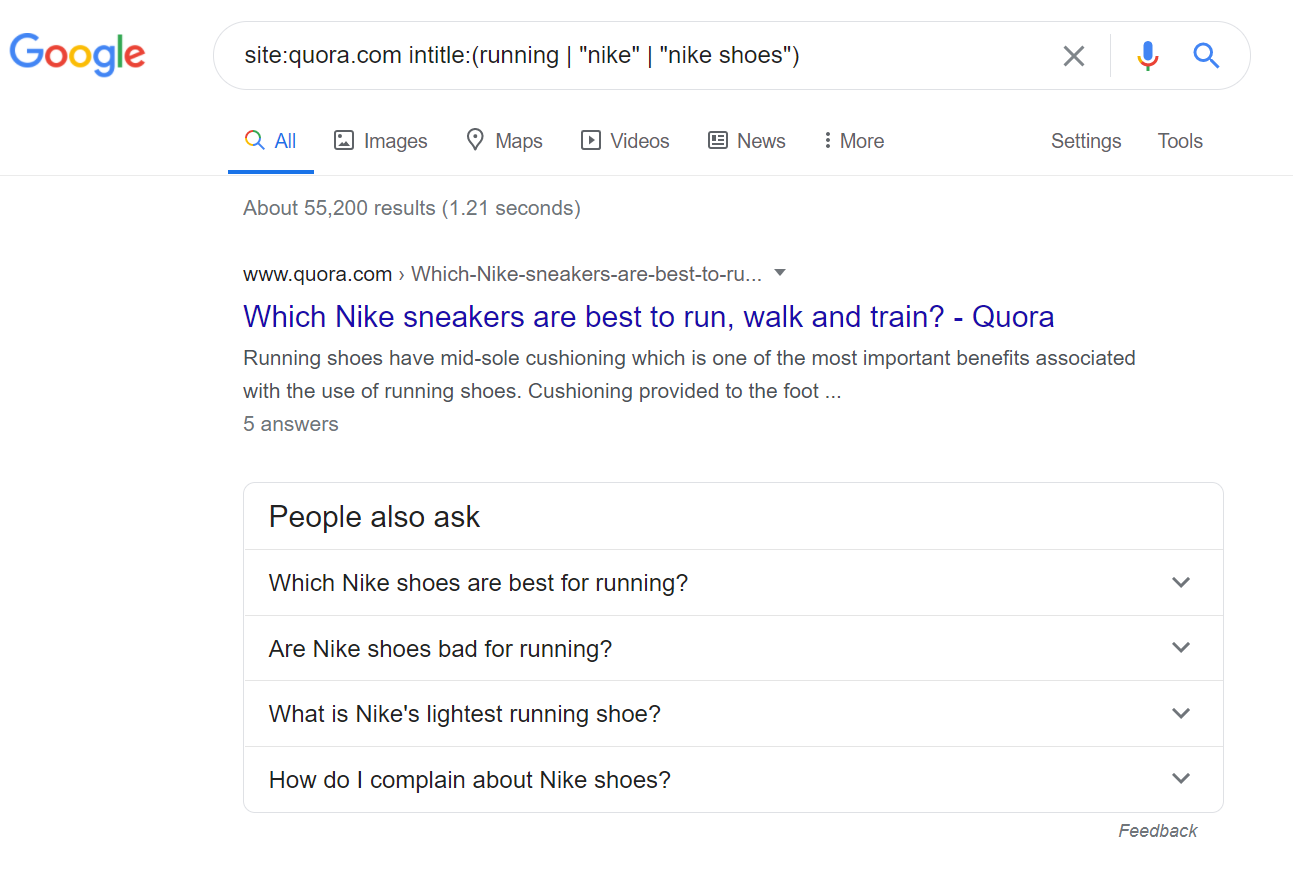Click the Feedback link
This screenshot has height=877, width=1293.
(x=1157, y=831)
